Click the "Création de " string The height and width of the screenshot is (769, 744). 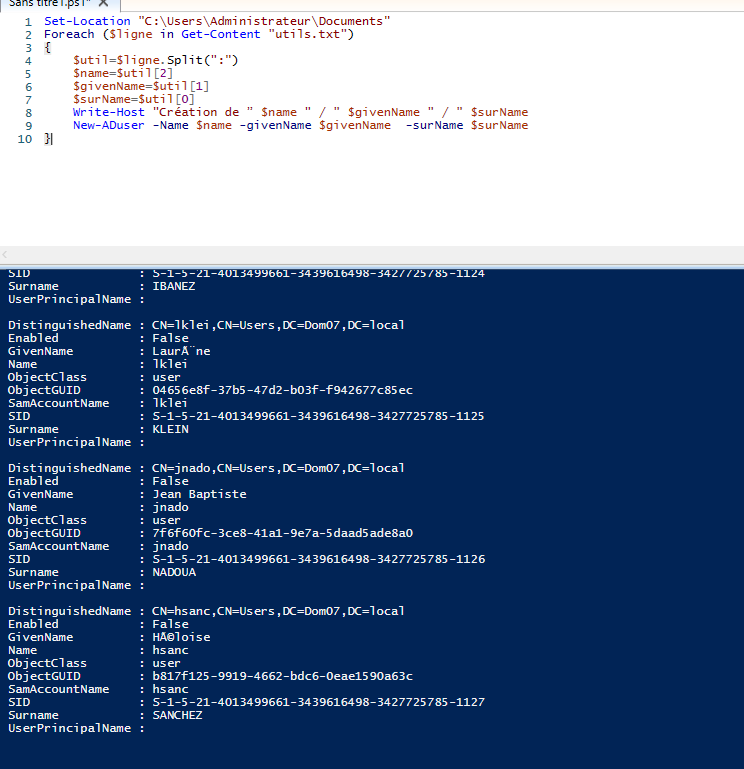point(203,112)
